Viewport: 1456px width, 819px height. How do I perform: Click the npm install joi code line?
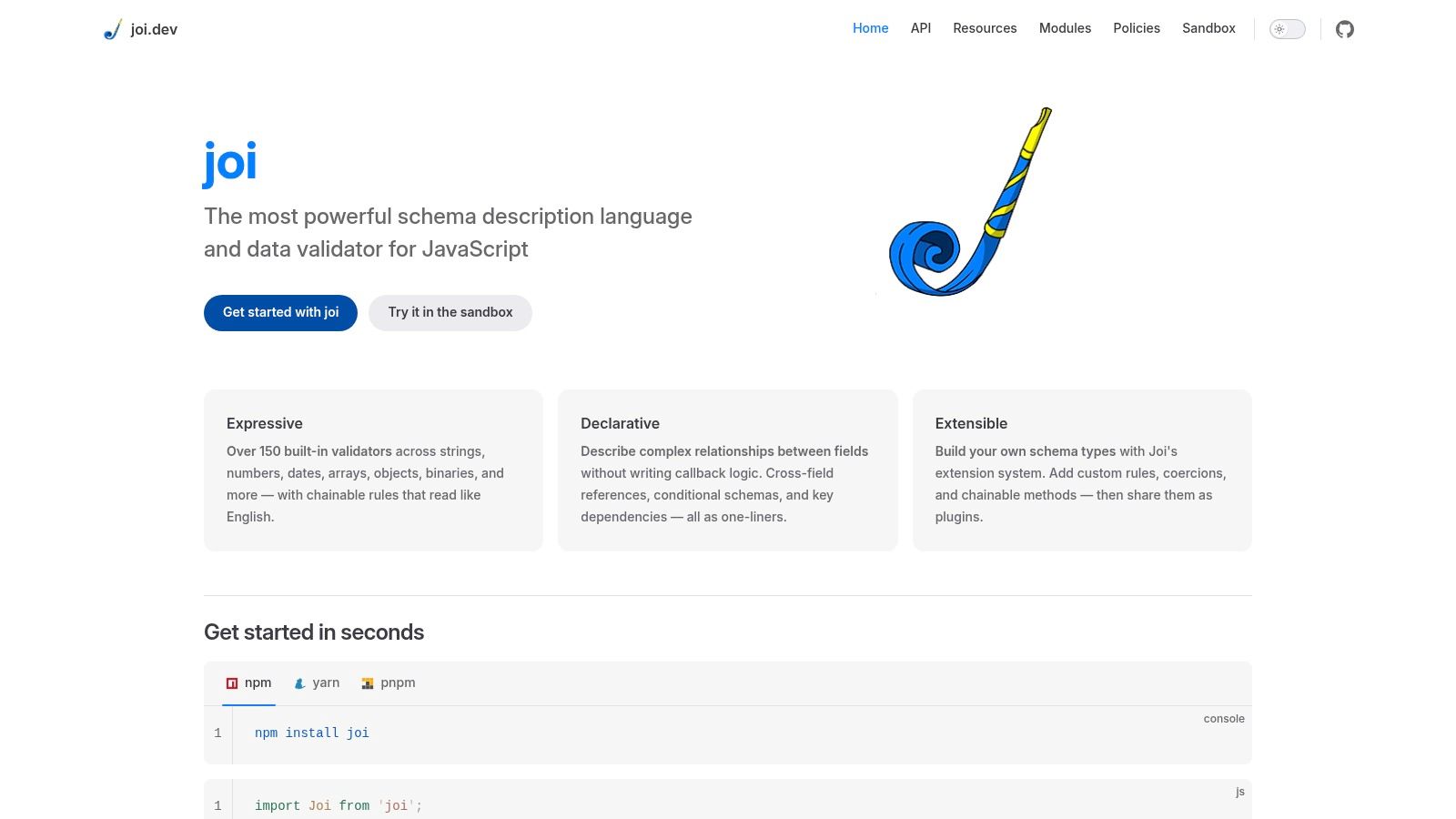point(311,733)
